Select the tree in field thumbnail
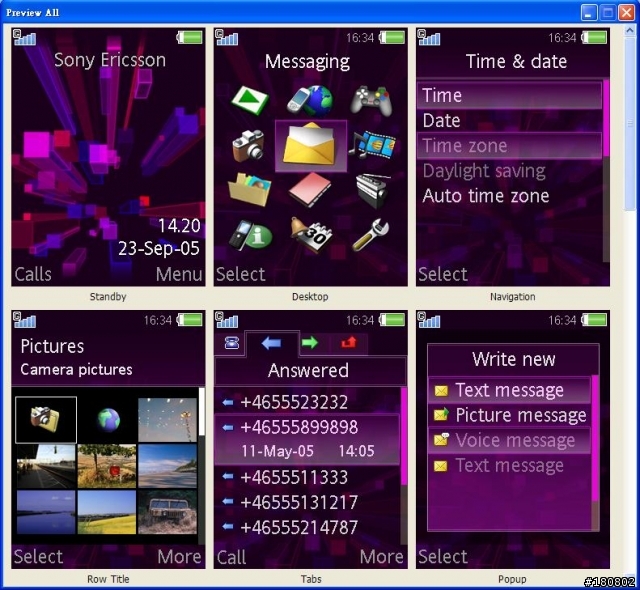 tap(107, 466)
